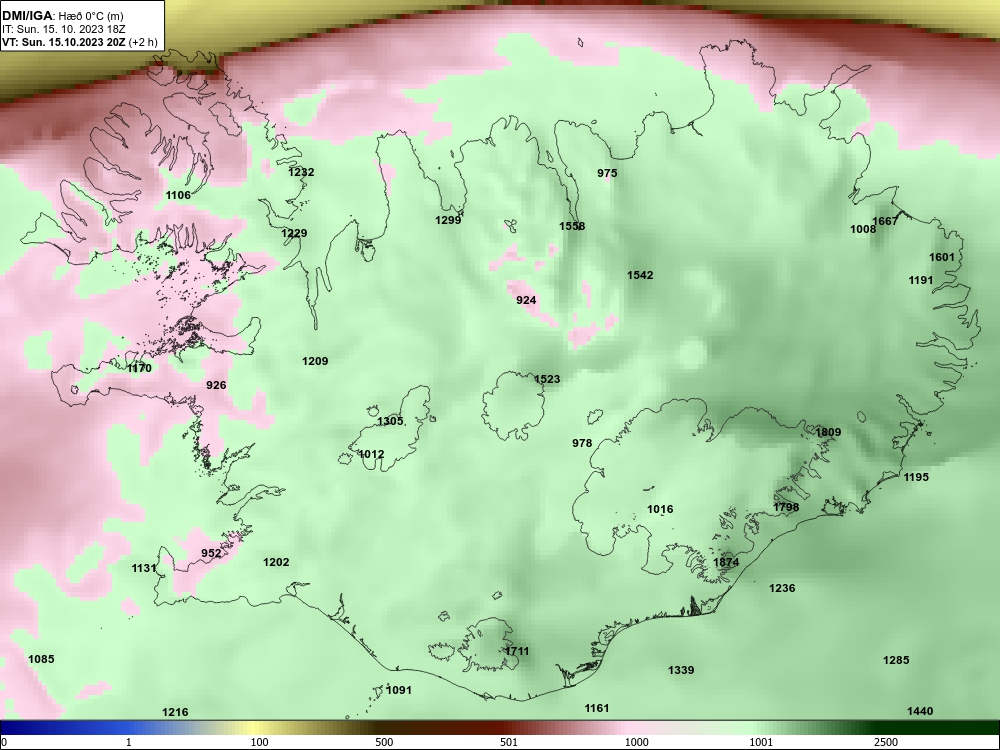Select the 1809 value label
The width and height of the screenshot is (1000, 750).
[x=828, y=432]
